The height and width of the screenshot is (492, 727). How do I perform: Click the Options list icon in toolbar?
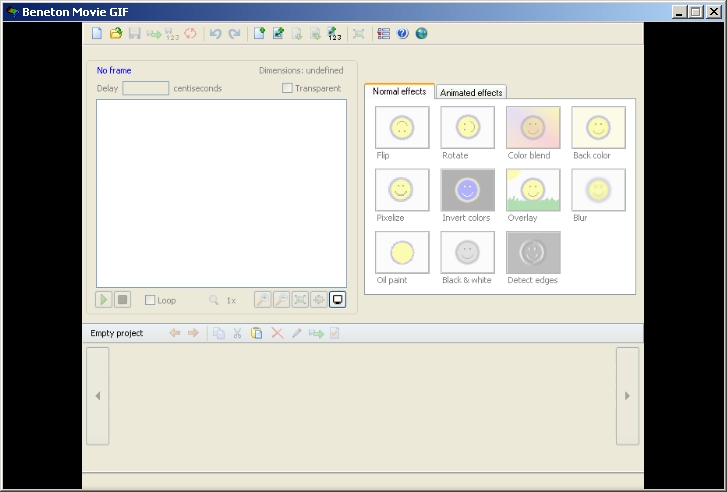pos(384,33)
